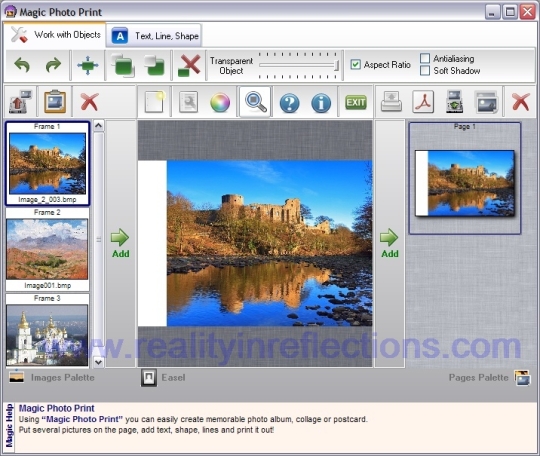The image size is (540, 456).
Task: Click the Images Palette scroll up arrow
Action: tap(98, 126)
